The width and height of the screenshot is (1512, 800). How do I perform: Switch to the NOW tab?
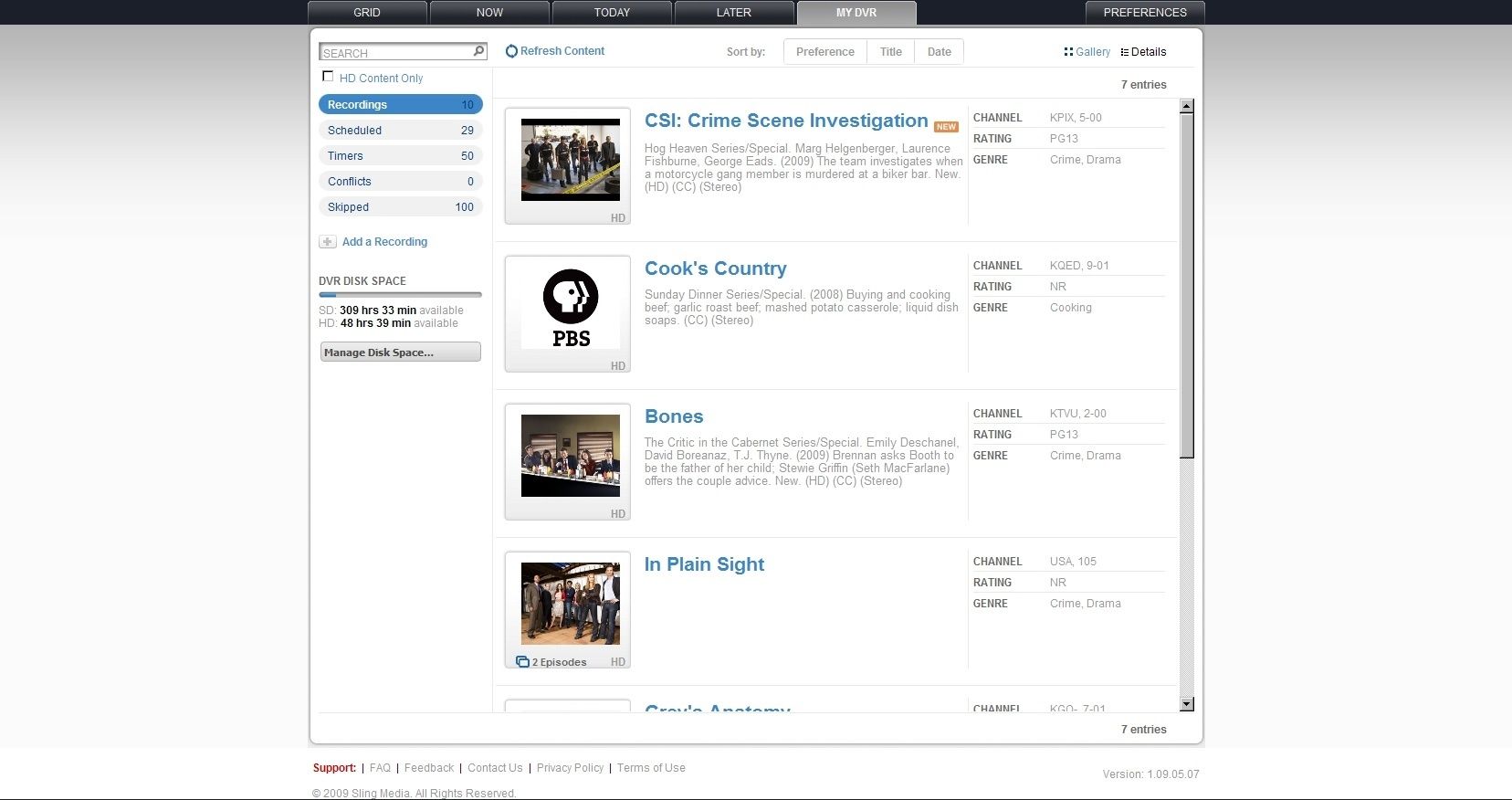(489, 13)
